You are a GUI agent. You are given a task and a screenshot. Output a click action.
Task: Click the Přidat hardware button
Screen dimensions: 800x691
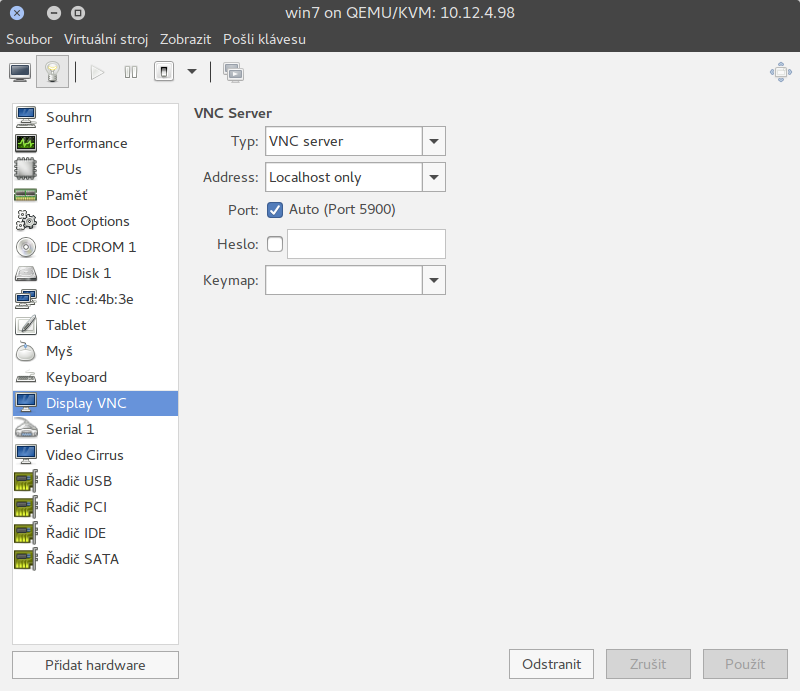[x=95, y=665]
